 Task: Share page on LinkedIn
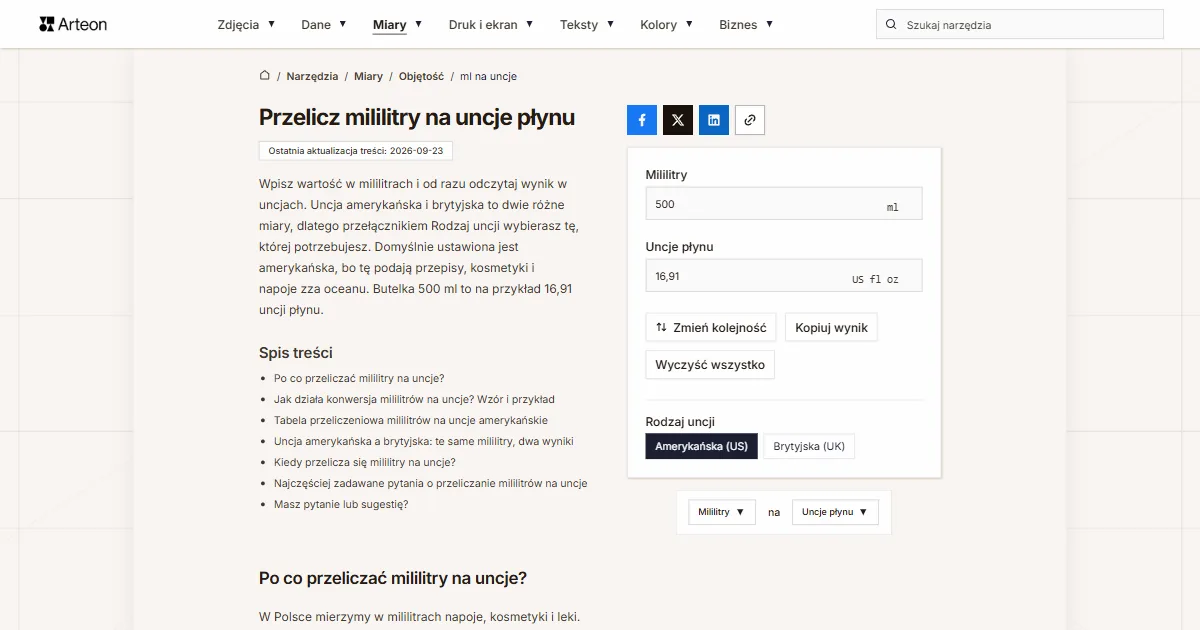click(714, 120)
